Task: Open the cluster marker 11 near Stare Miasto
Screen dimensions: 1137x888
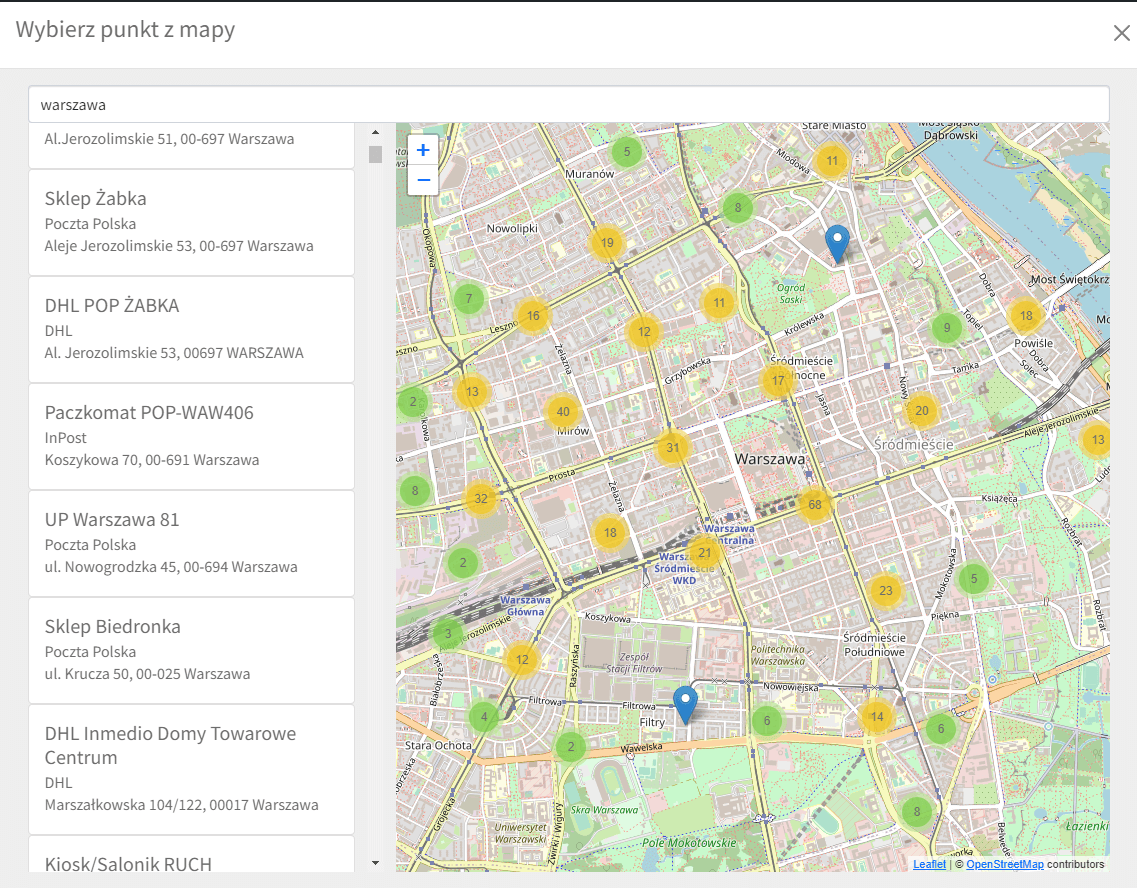Action: tap(832, 161)
